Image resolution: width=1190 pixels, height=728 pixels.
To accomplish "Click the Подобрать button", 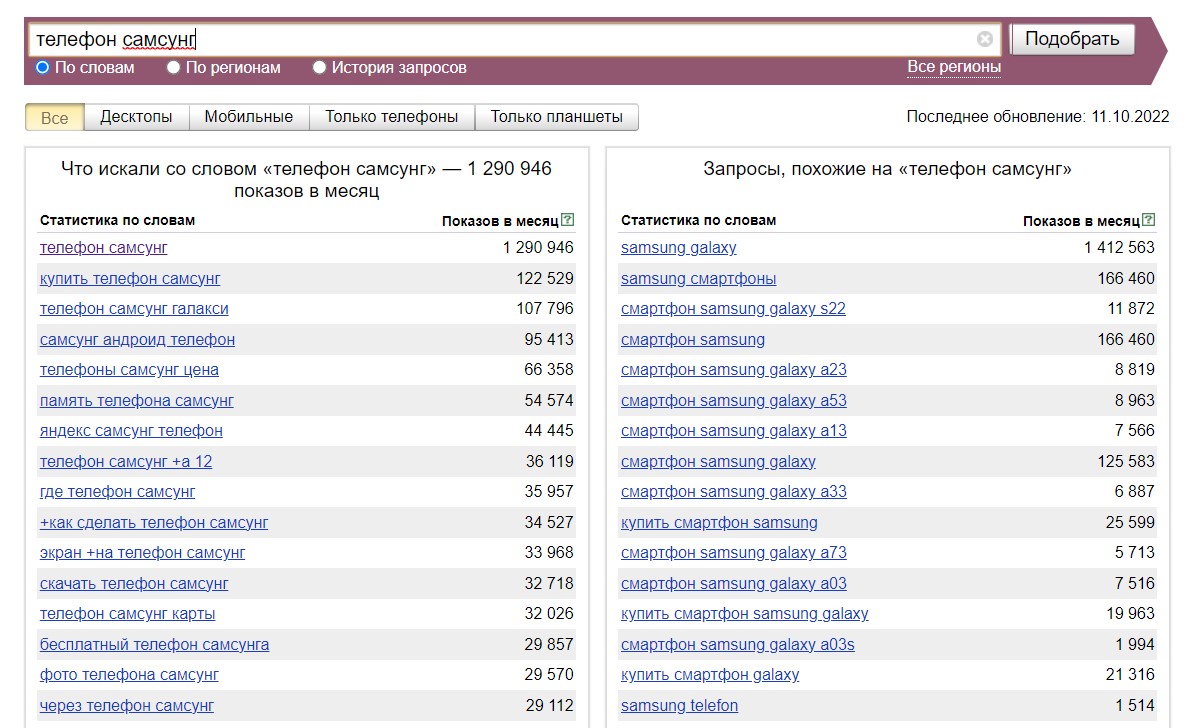I will tap(1072, 39).
